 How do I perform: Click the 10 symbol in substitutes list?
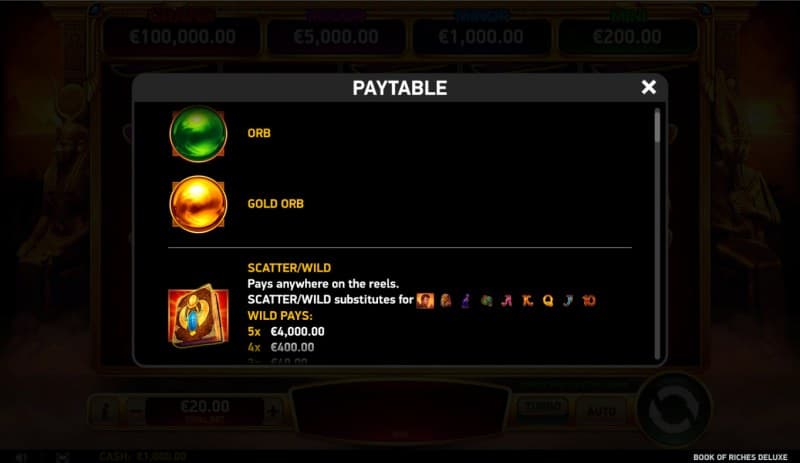coord(589,301)
